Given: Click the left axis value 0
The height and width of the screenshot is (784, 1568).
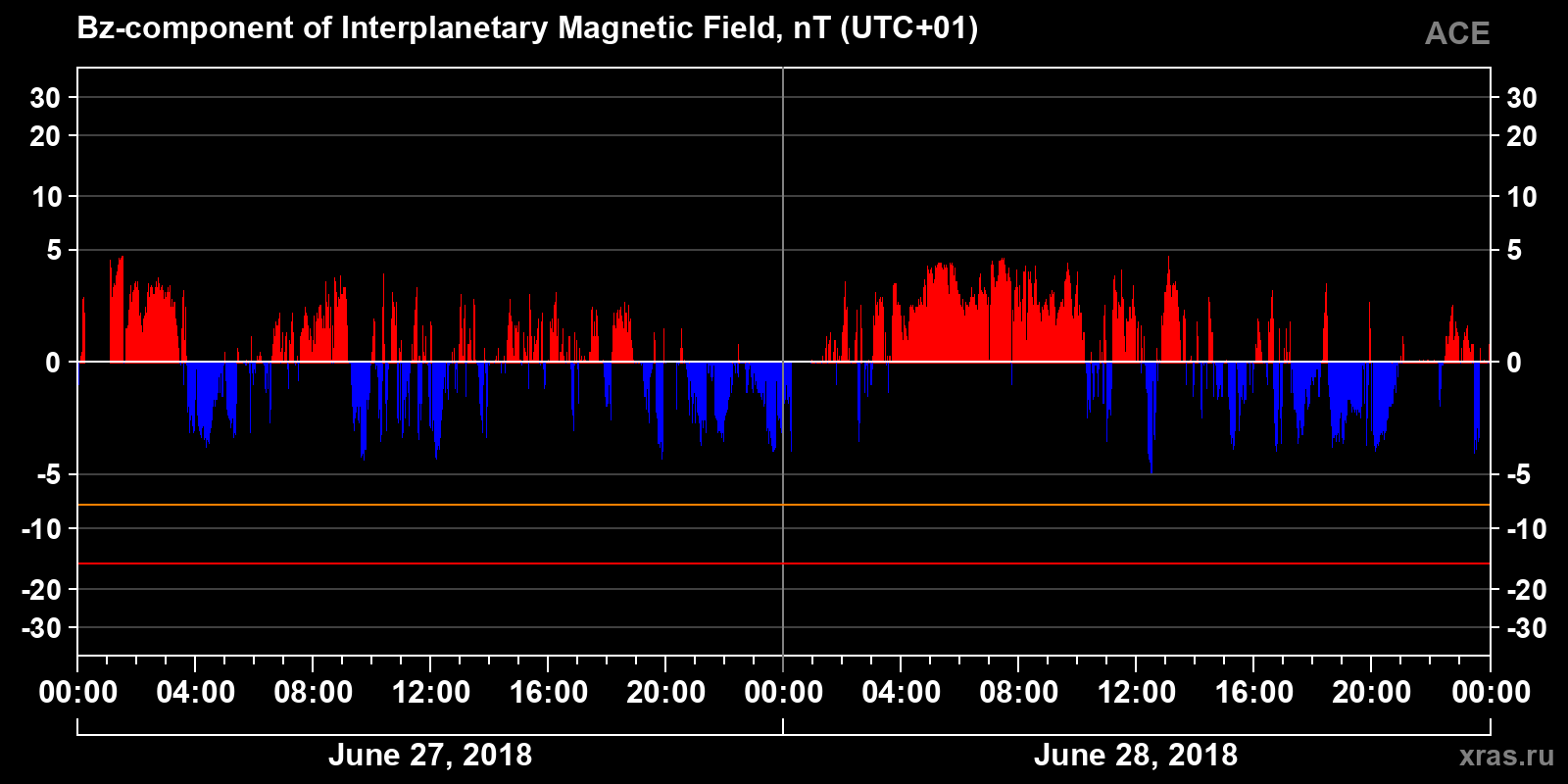Looking at the screenshot, I should coord(54,363).
